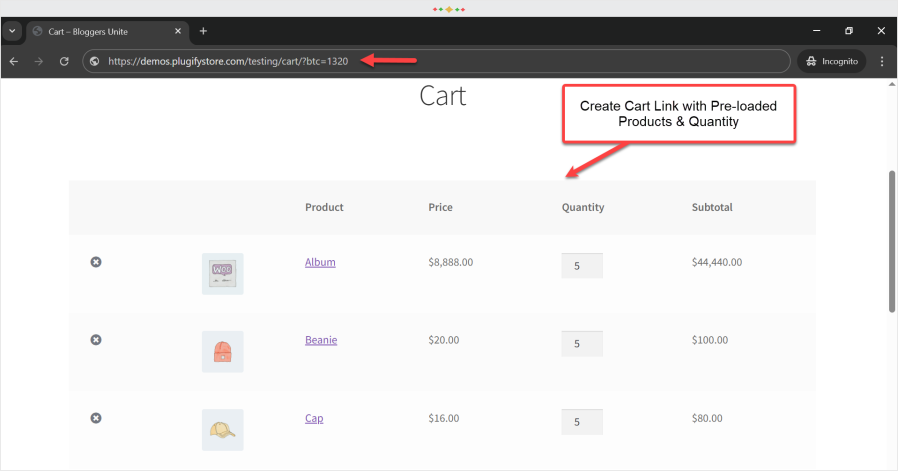Open the Beanie product link
This screenshot has width=898, height=471.
[321, 340]
